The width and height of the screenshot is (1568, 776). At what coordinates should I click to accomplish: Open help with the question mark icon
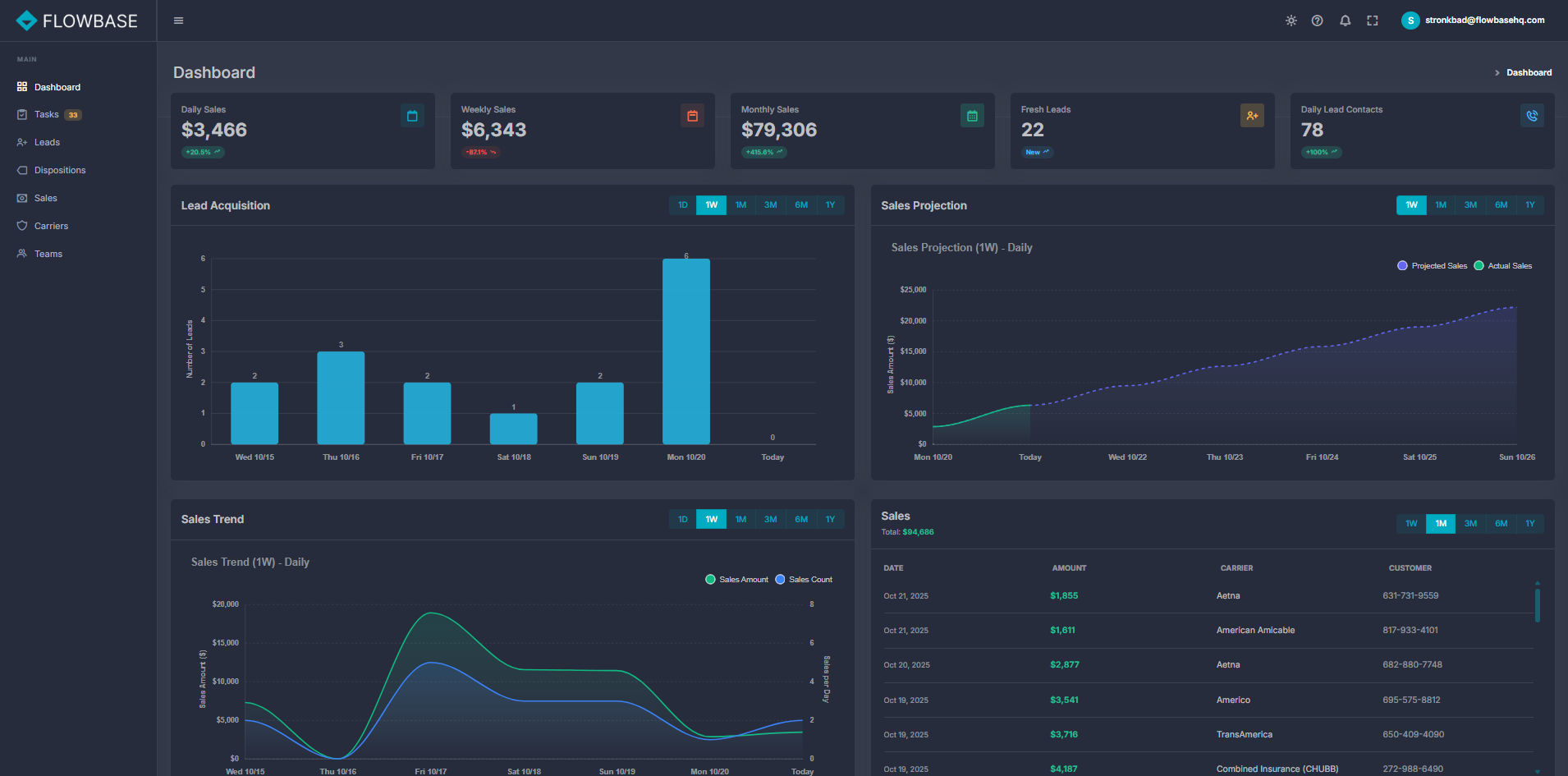click(x=1318, y=20)
